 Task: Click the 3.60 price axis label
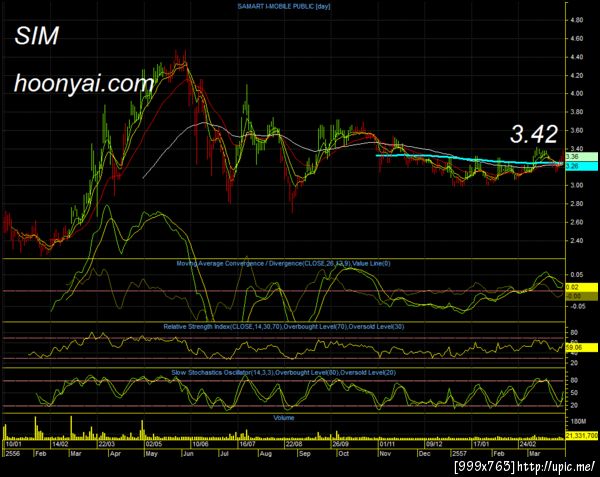coord(576,130)
